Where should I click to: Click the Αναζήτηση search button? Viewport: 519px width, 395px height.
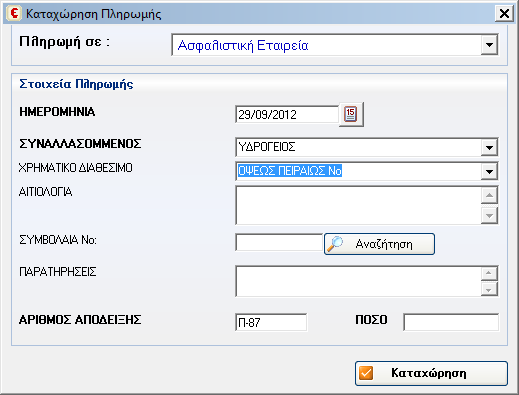pyautogui.click(x=379, y=244)
